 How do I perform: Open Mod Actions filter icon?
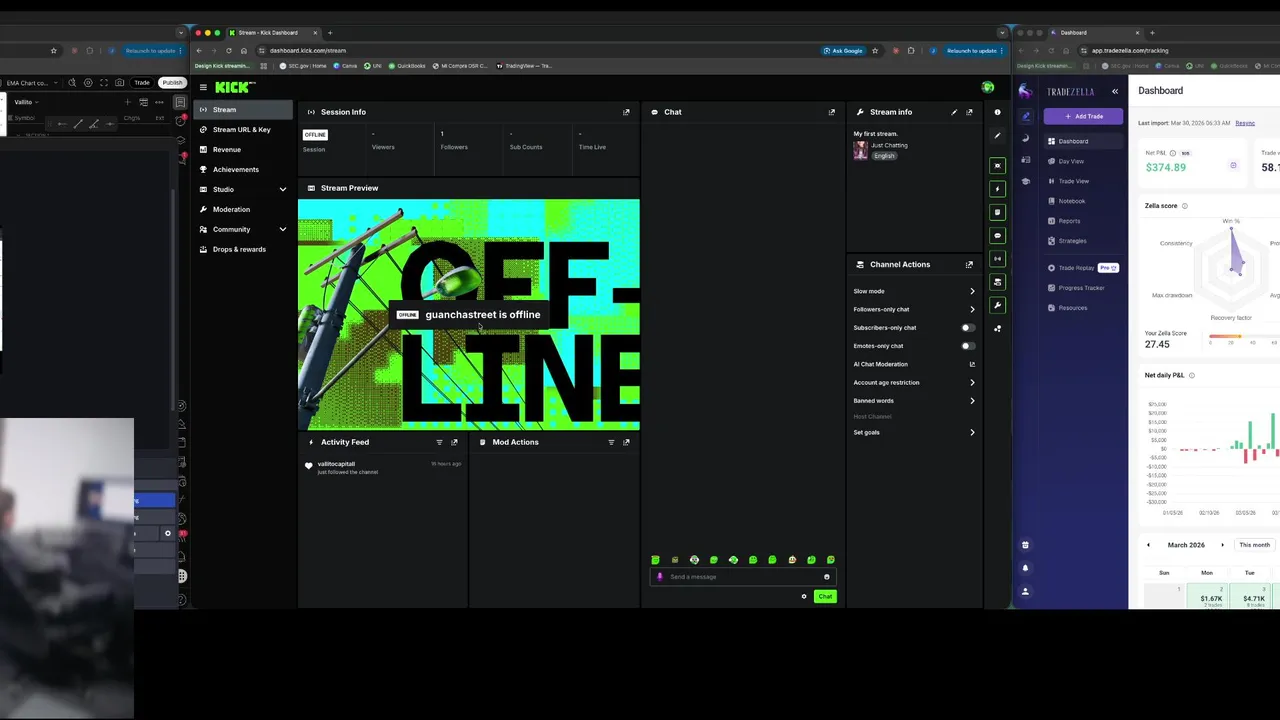pyautogui.click(x=611, y=442)
